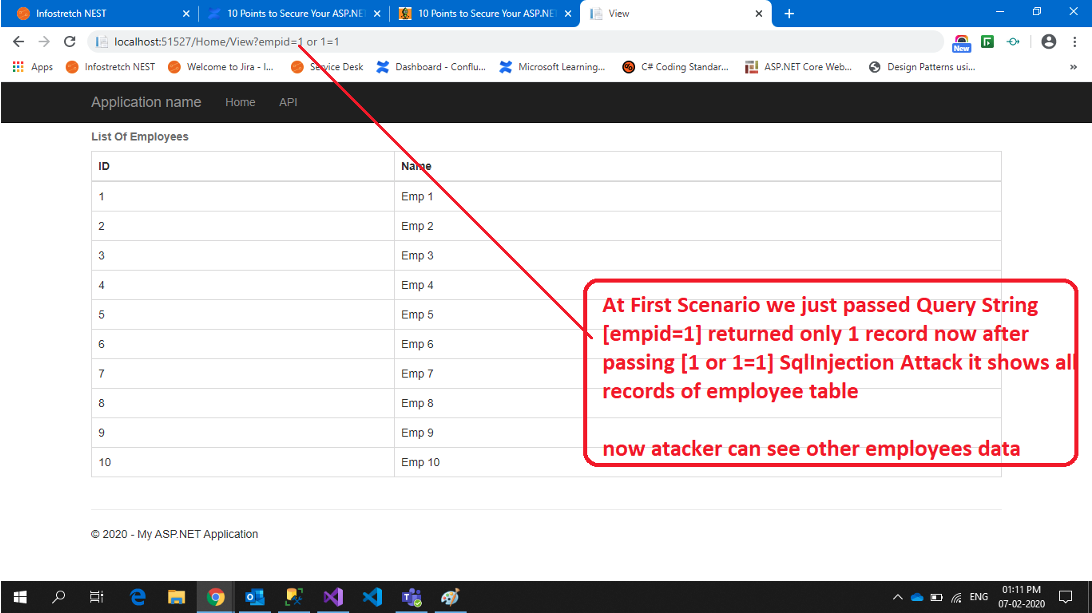Open Outlook from the taskbar

click(255, 597)
